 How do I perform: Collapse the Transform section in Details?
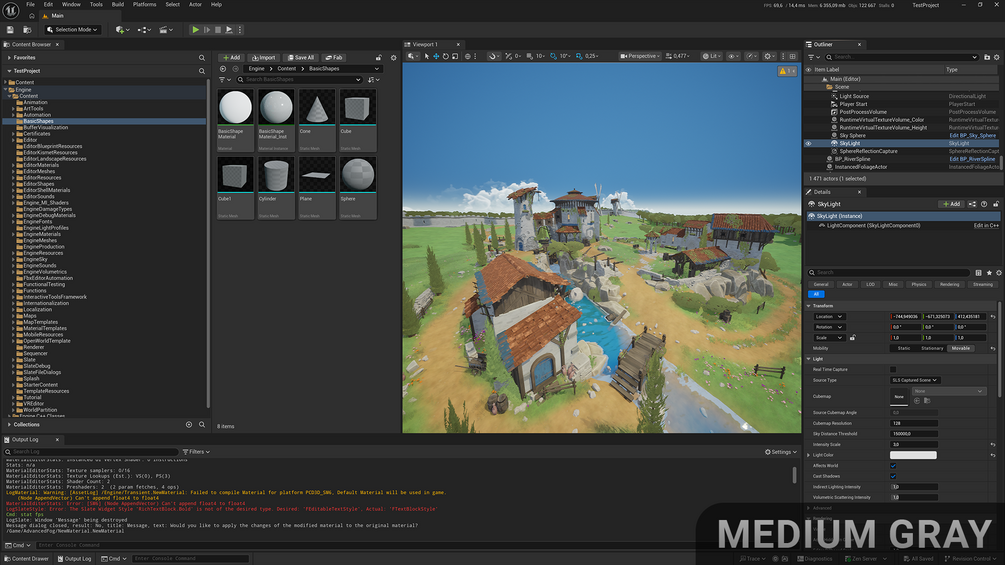coord(809,306)
